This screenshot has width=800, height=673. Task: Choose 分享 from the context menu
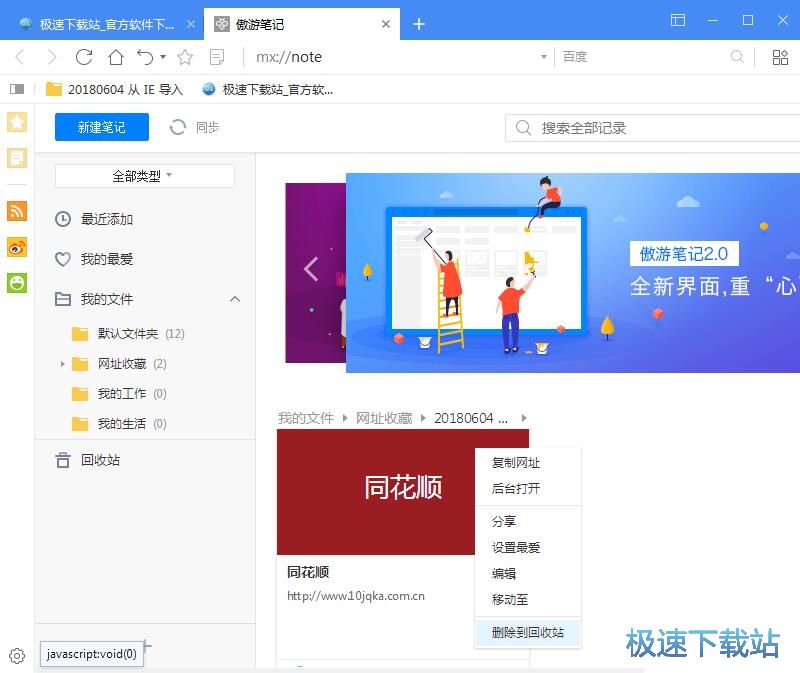[x=528, y=521]
